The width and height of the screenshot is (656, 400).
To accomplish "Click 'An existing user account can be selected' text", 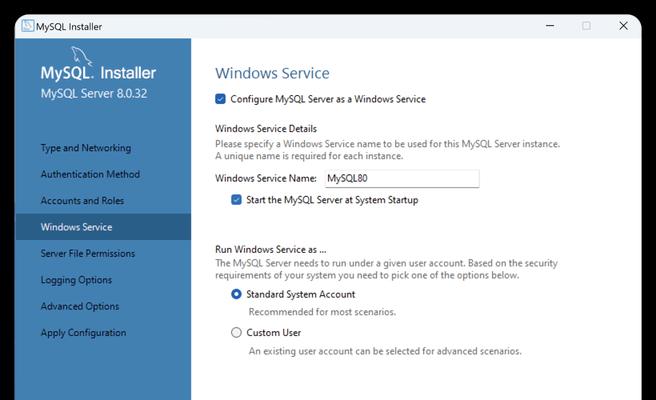I will (385, 351).
